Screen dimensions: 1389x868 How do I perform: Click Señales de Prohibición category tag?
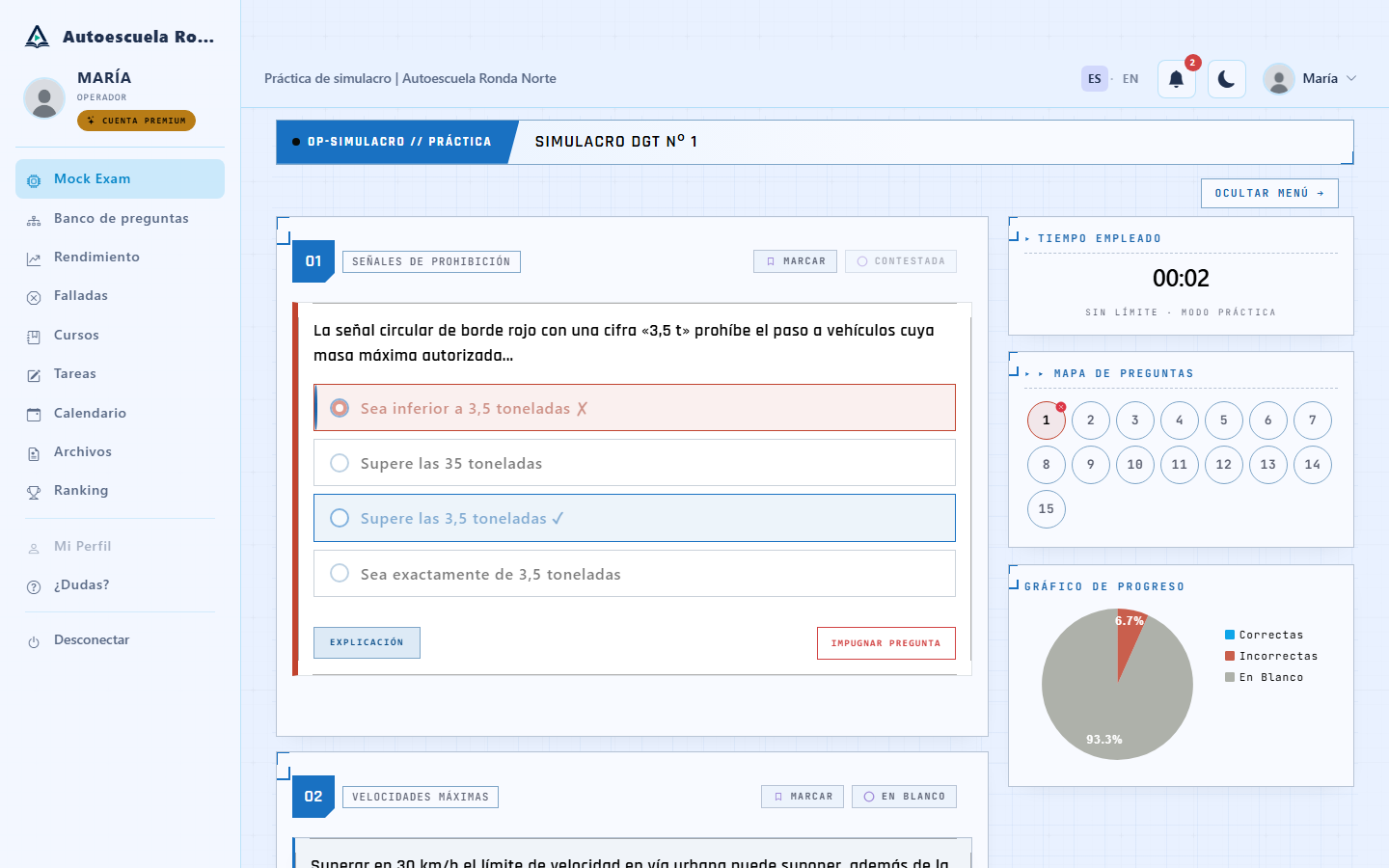[431, 261]
